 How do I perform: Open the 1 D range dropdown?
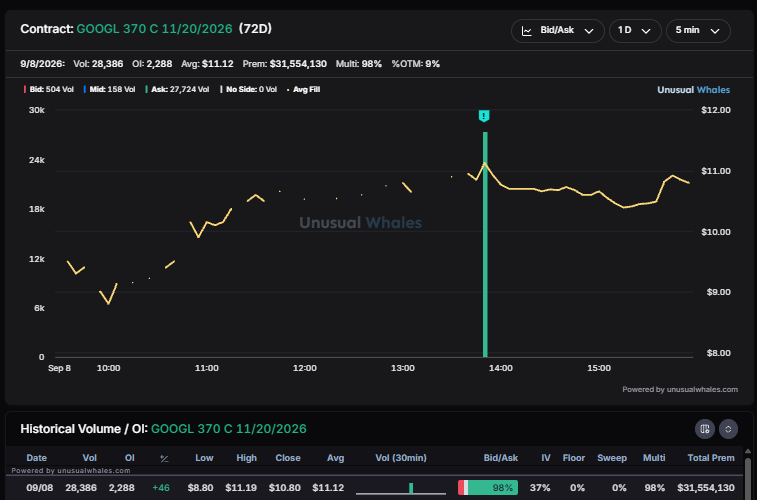[x=635, y=31]
